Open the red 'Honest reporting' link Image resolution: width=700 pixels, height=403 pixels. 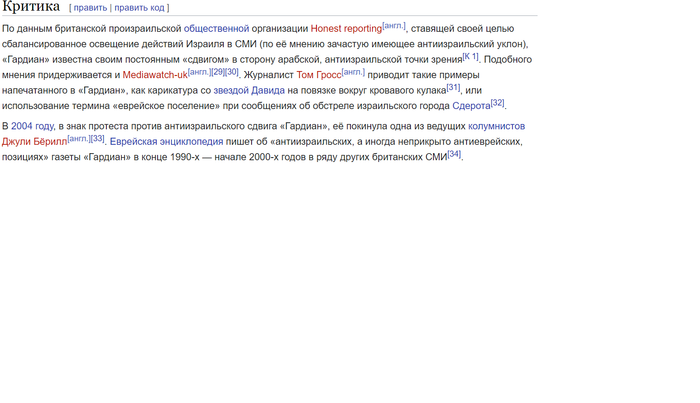pyautogui.click(x=346, y=29)
